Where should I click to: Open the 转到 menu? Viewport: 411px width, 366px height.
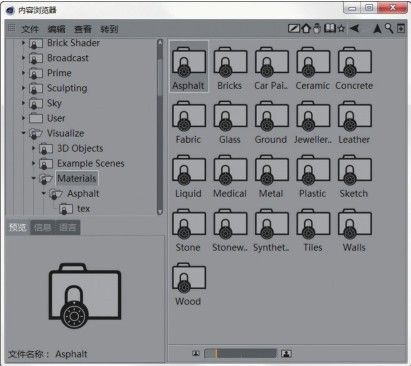click(x=109, y=29)
